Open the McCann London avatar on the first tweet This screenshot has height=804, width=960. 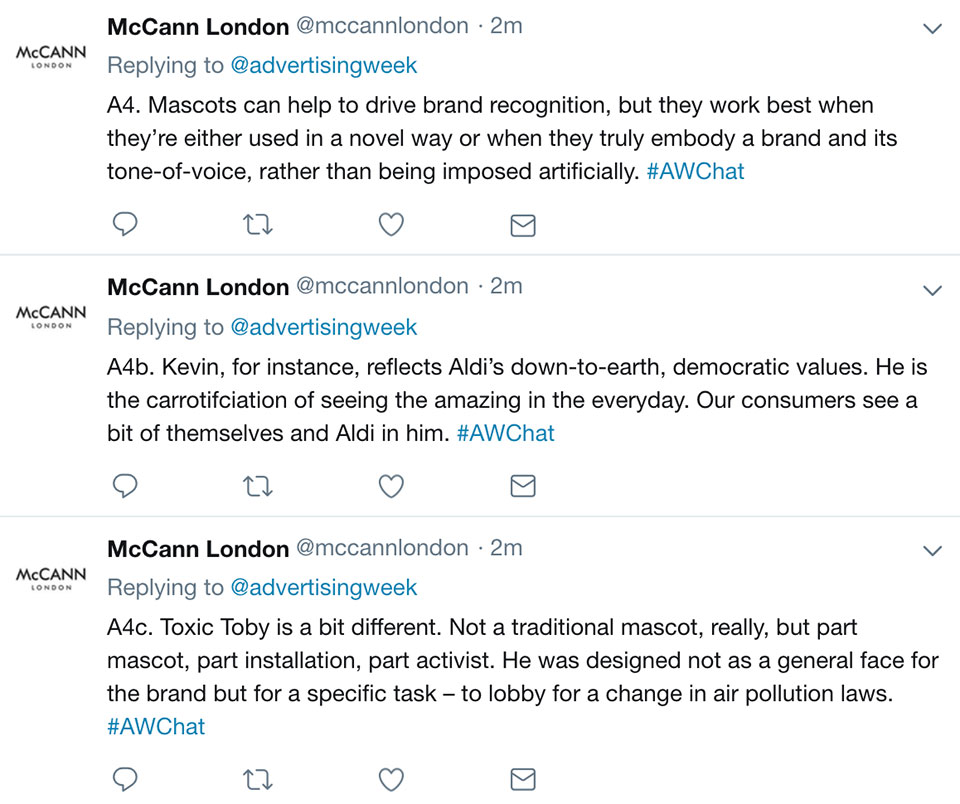click(x=51, y=56)
